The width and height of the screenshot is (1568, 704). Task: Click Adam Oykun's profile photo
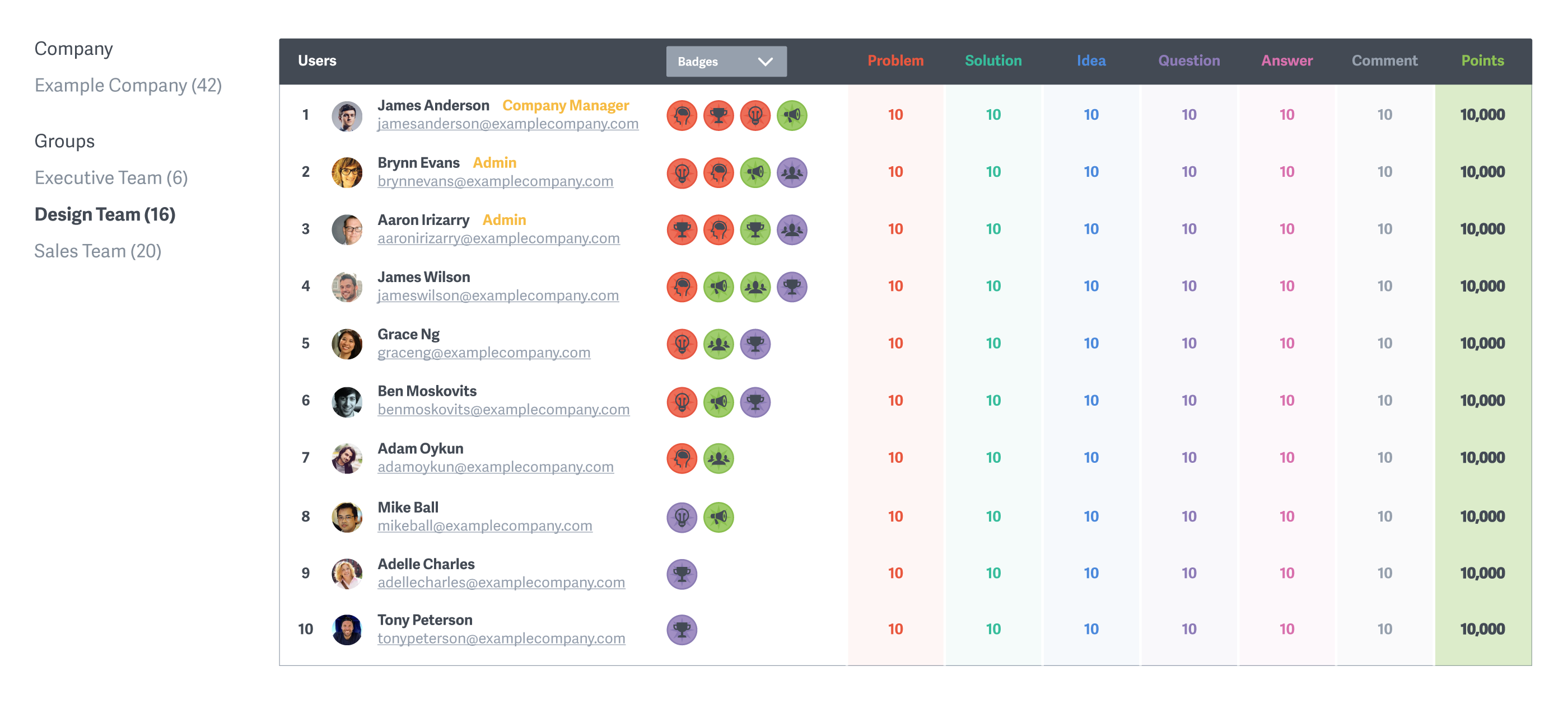click(346, 458)
